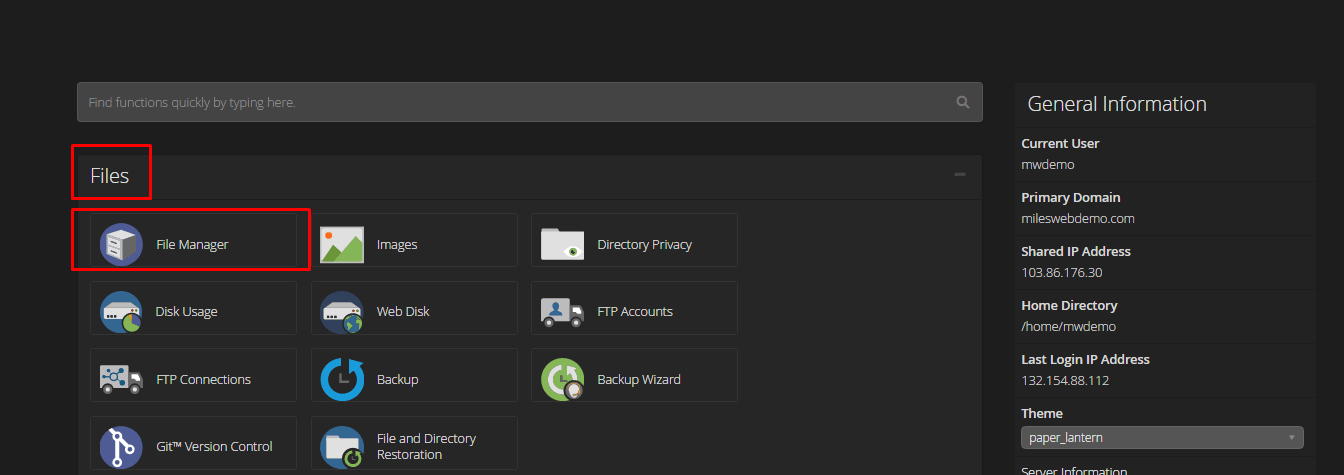This screenshot has height=475, width=1344.
Task: Open the Images icon
Action: [341, 244]
